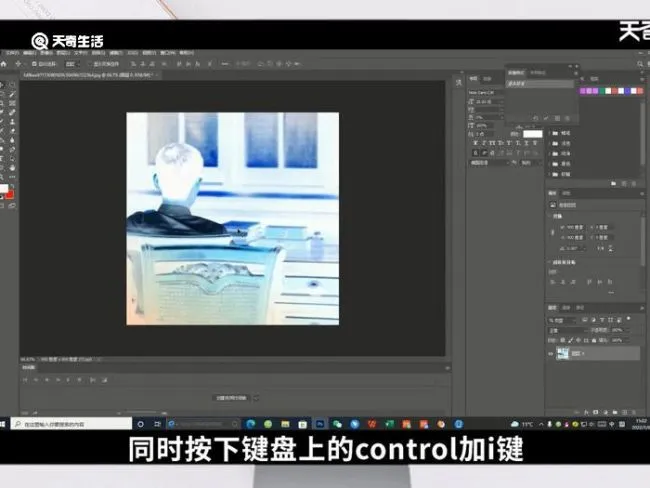
Task: Open the Edit Toolbar three-dots icon
Action: 12,177
